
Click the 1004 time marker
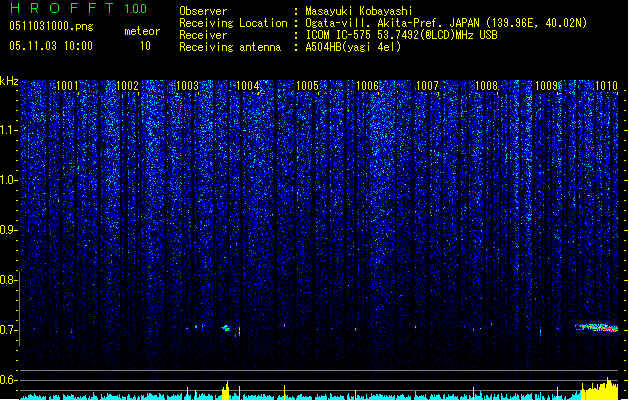248,86
